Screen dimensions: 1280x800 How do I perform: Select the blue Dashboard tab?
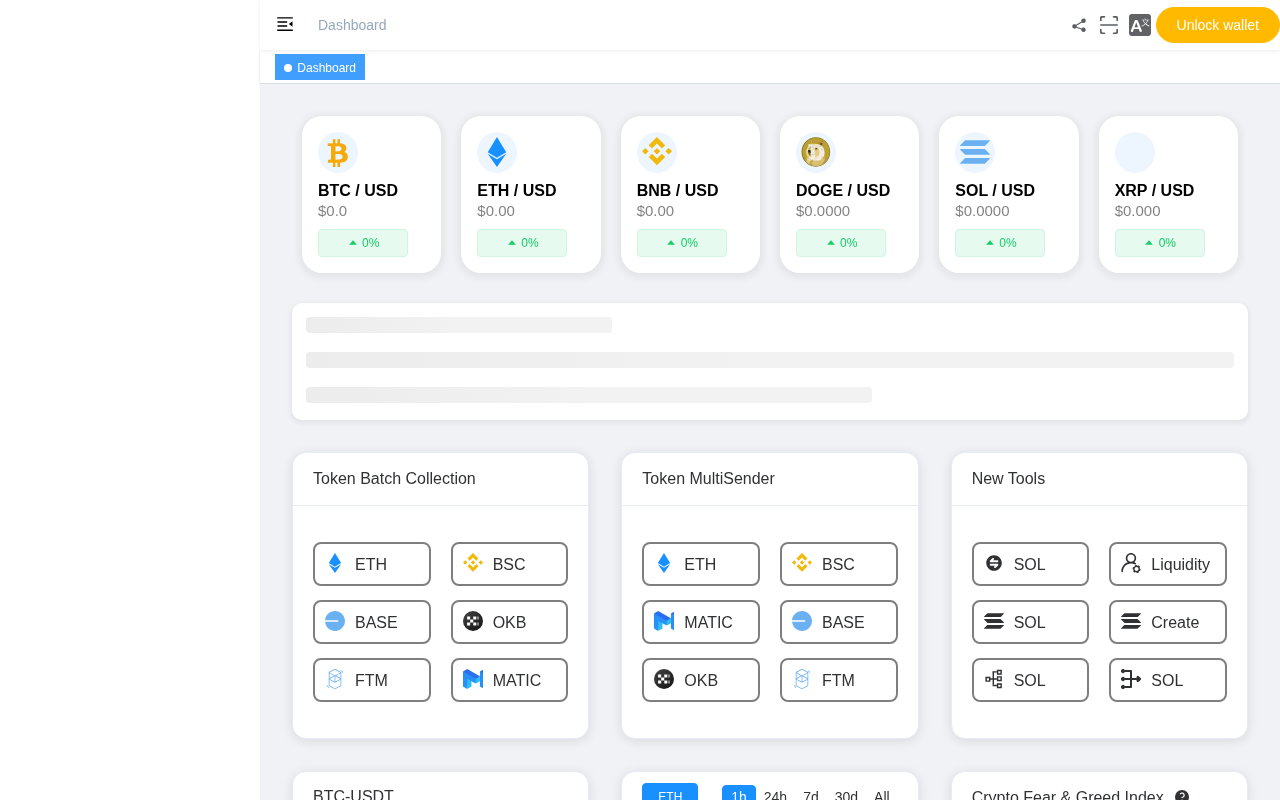coord(320,67)
